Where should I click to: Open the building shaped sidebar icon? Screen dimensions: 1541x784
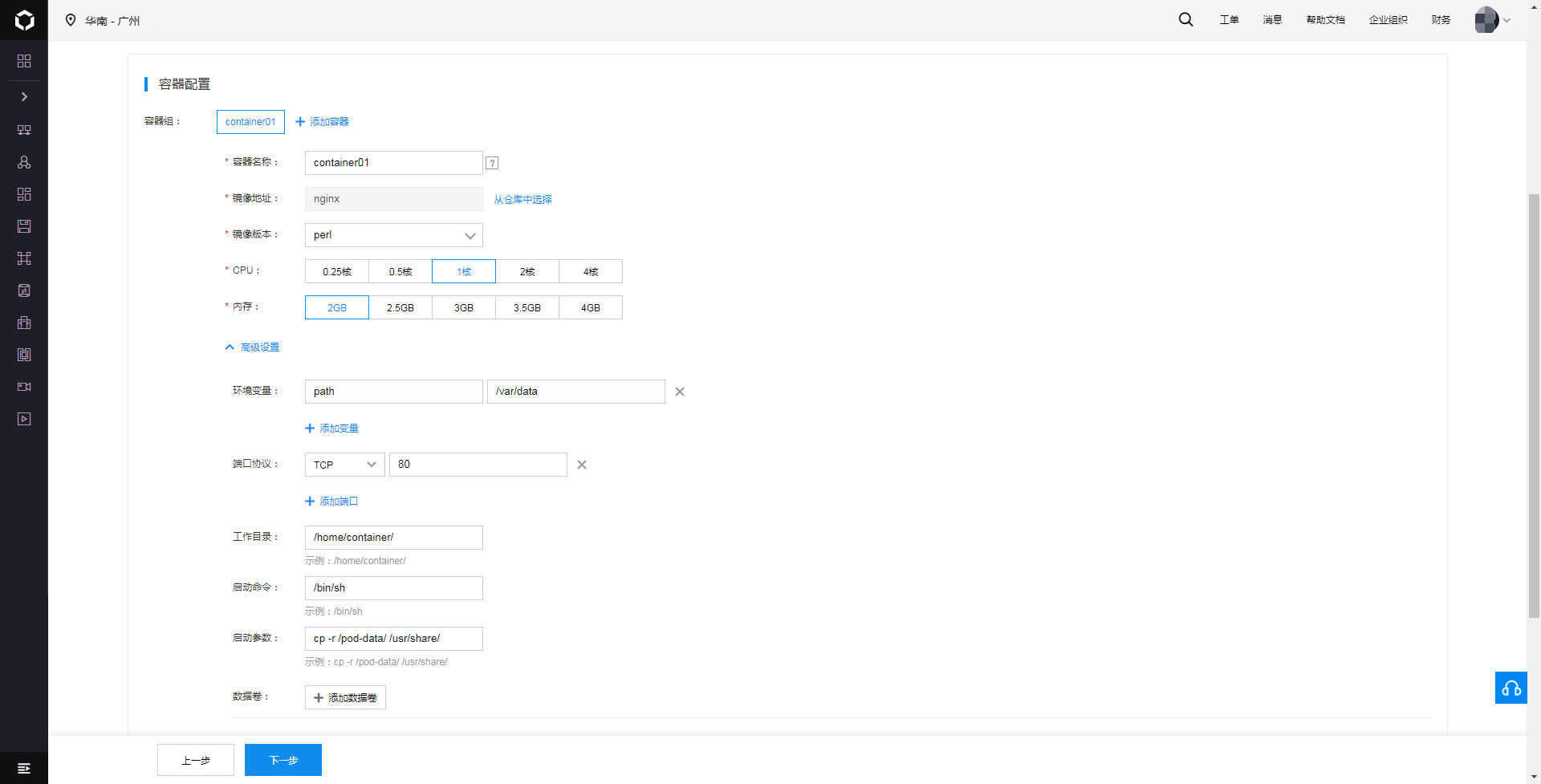[x=24, y=323]
